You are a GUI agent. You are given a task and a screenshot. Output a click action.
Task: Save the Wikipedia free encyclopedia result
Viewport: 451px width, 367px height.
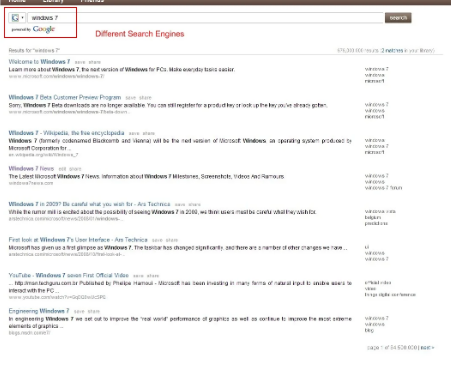[x=134, y=133]
